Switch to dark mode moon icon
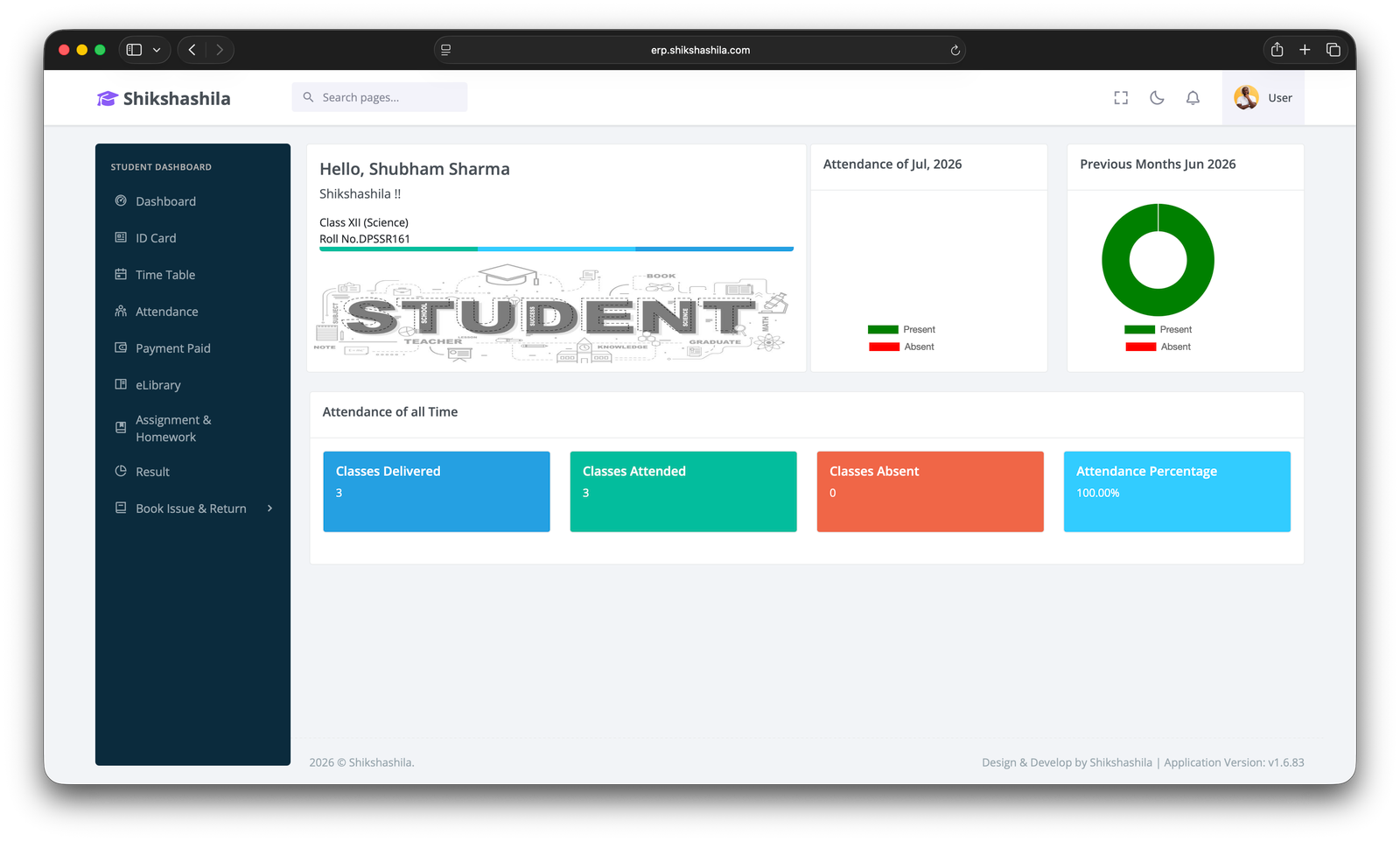Screen dimensions: 1400x842 tap(1157, 98)
